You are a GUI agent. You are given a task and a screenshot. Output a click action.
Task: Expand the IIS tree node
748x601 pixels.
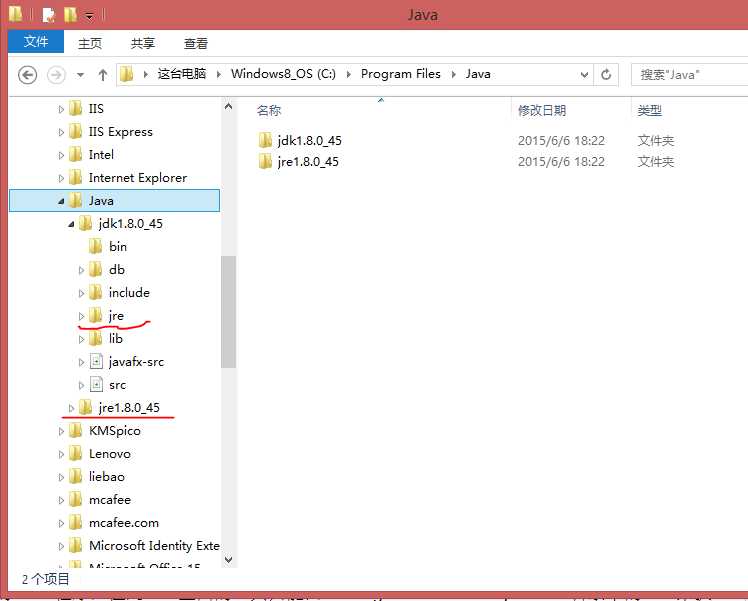[x=61, y=109]
